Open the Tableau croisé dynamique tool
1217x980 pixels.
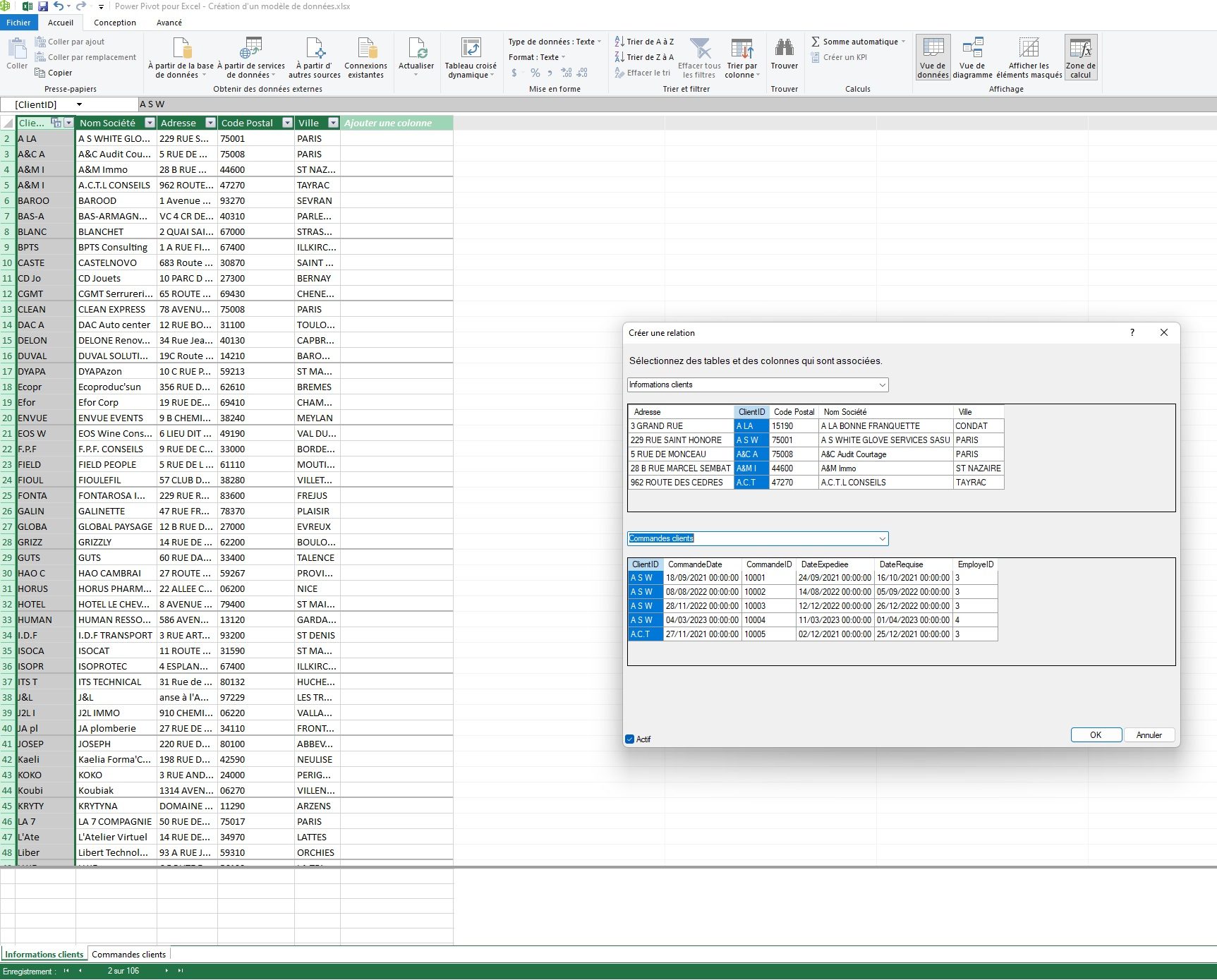click(470, 58)
